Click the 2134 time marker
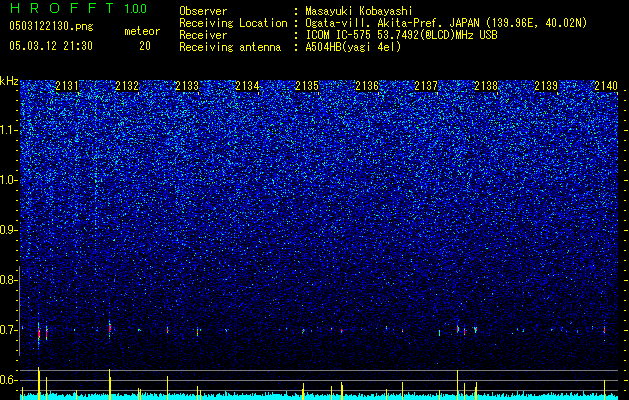629x400 pixels. (x=247, y=85)
